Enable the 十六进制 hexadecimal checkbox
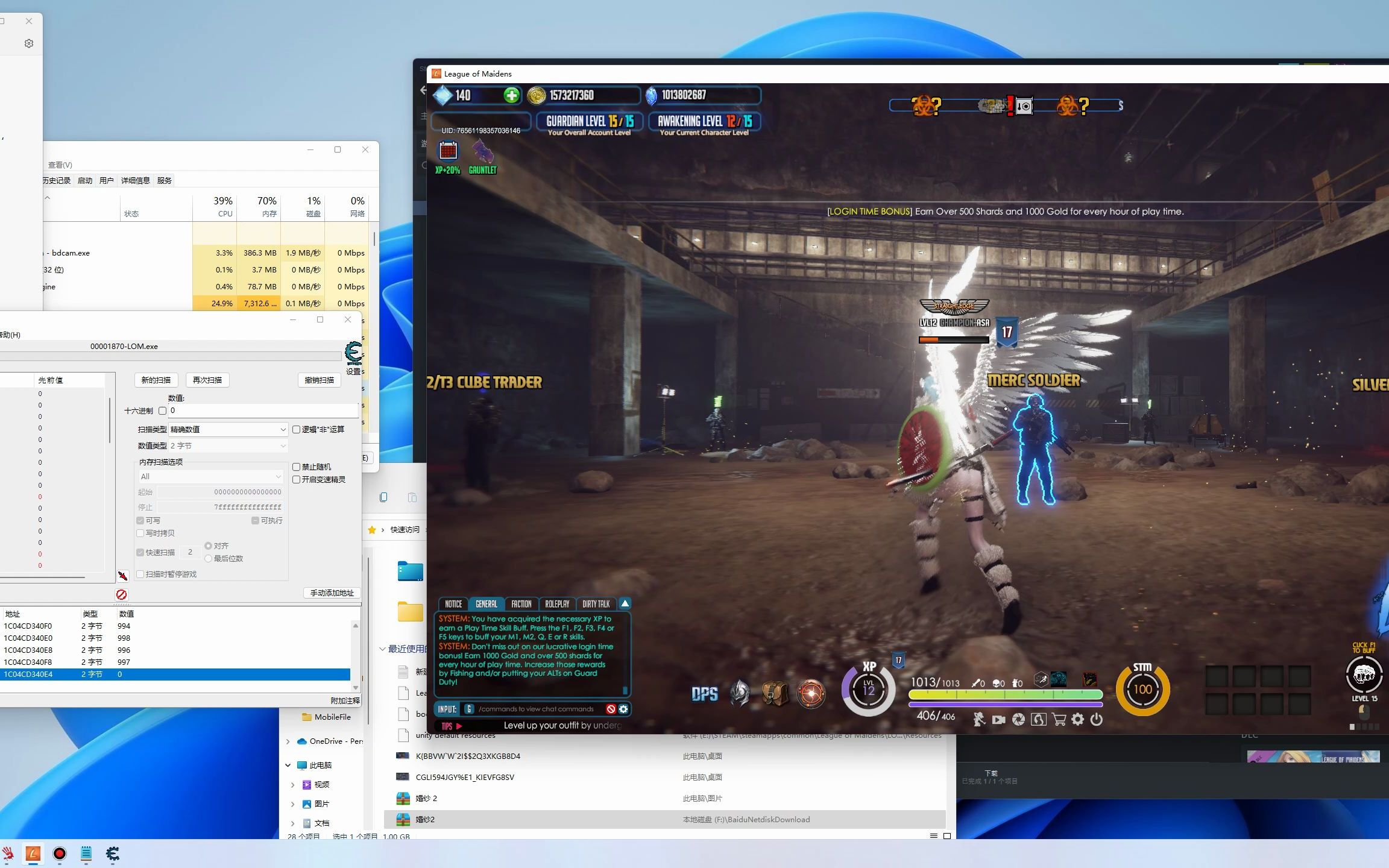Screen dimensions: 1389x868 (162, 410)
